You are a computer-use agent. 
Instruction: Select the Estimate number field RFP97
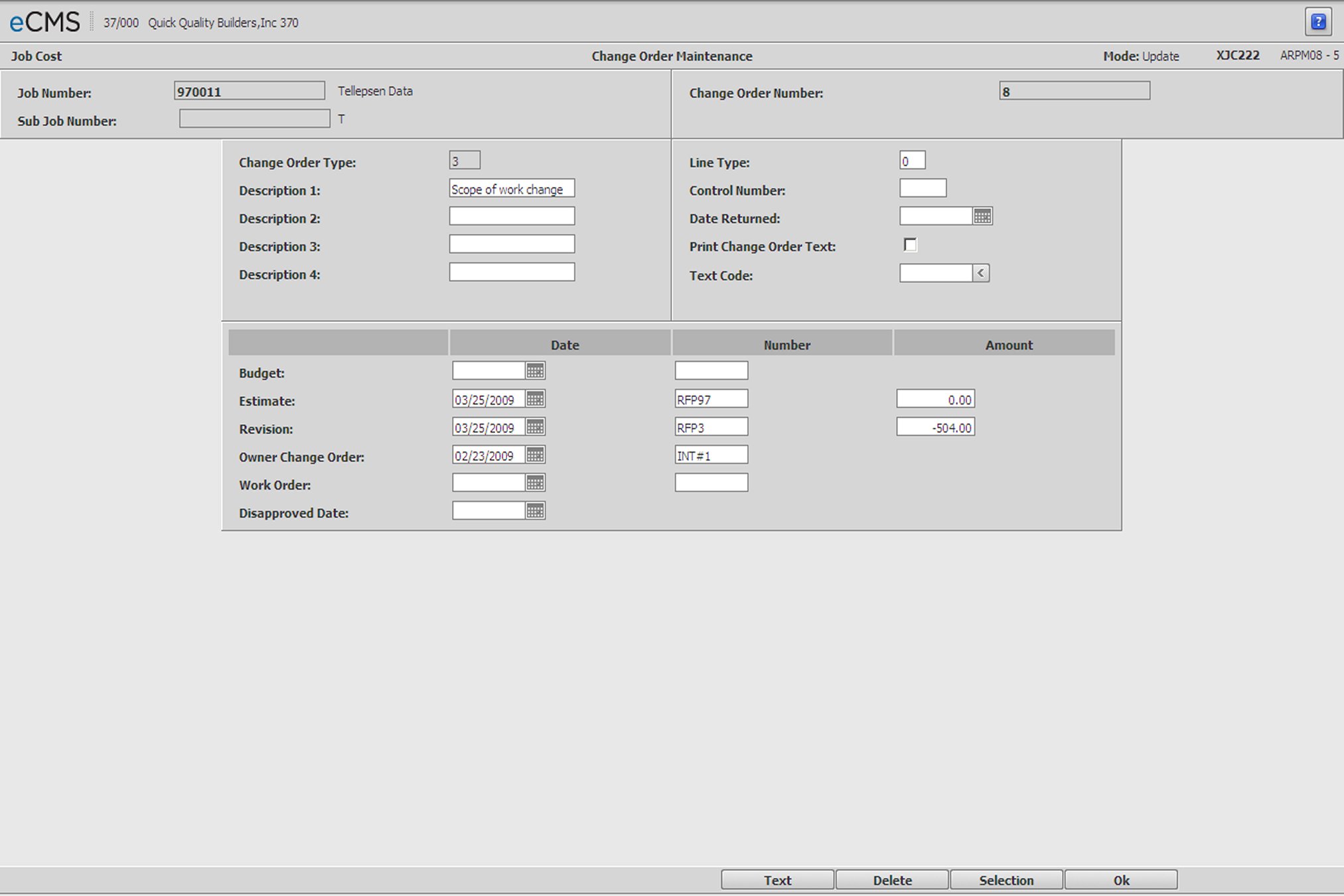711,399
